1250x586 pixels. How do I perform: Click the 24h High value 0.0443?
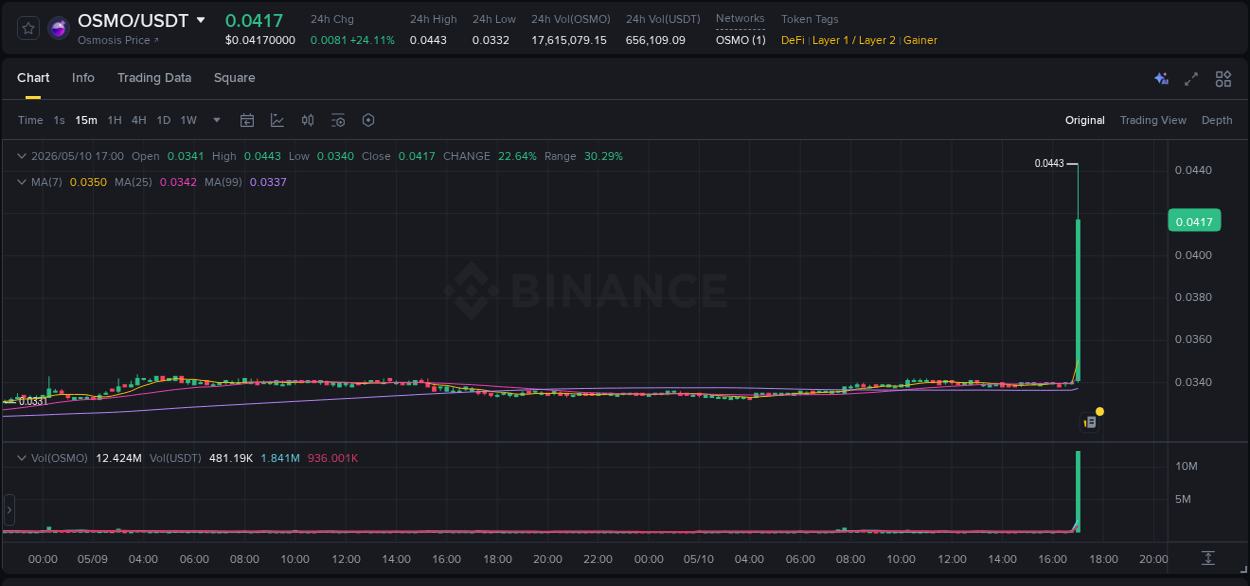(428, 40)
